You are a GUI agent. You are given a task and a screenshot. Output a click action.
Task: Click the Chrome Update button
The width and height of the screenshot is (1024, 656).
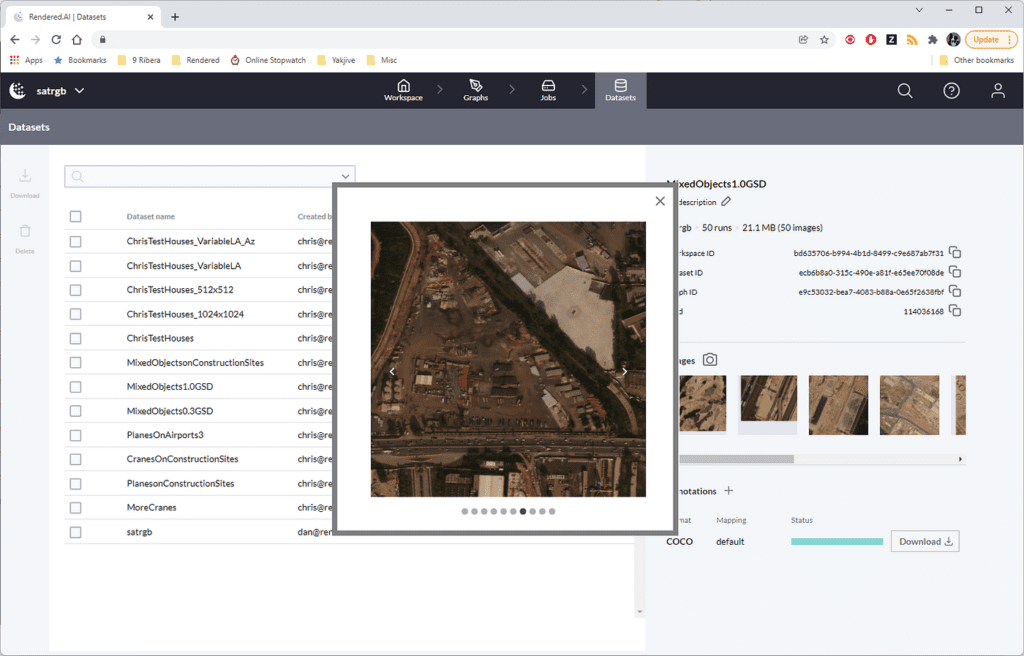tap(991, 40)
